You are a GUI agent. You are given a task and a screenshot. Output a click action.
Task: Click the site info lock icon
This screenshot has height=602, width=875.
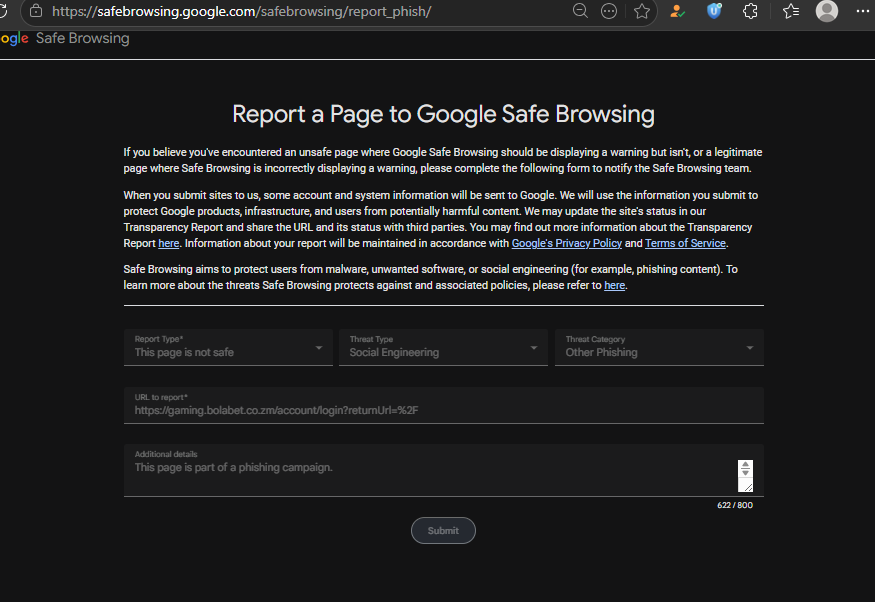[36, 11]
